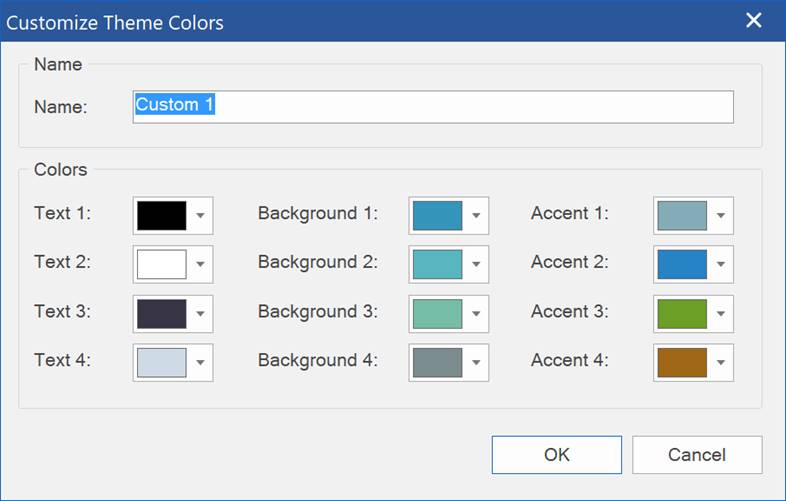Choose the gray-blue Accent 1 swatch
Image resolution: width=786 pixels, height=501 pixels.
[x=682, y=216]
